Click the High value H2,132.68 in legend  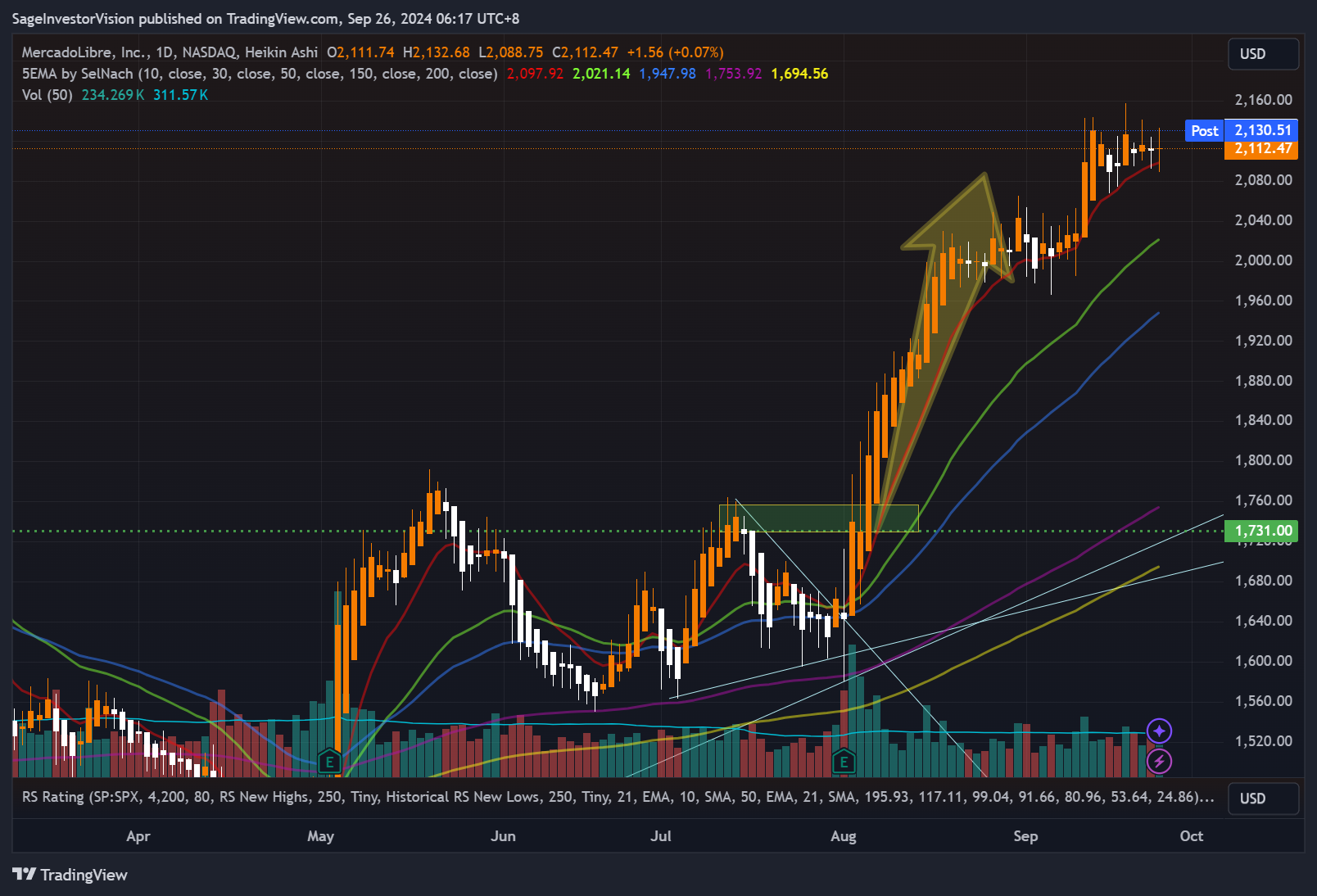coord(437,52)
